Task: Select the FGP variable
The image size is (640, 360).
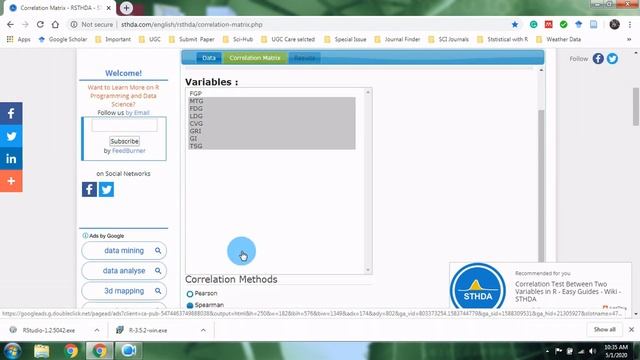Action: 271,93
